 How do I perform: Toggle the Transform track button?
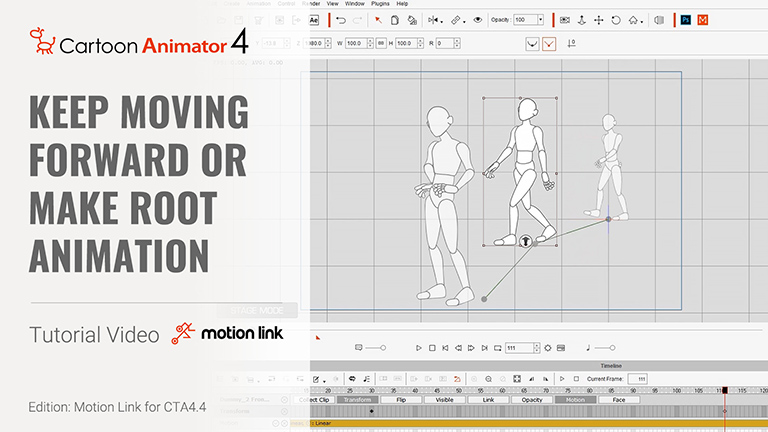click(x=357, y=400)
